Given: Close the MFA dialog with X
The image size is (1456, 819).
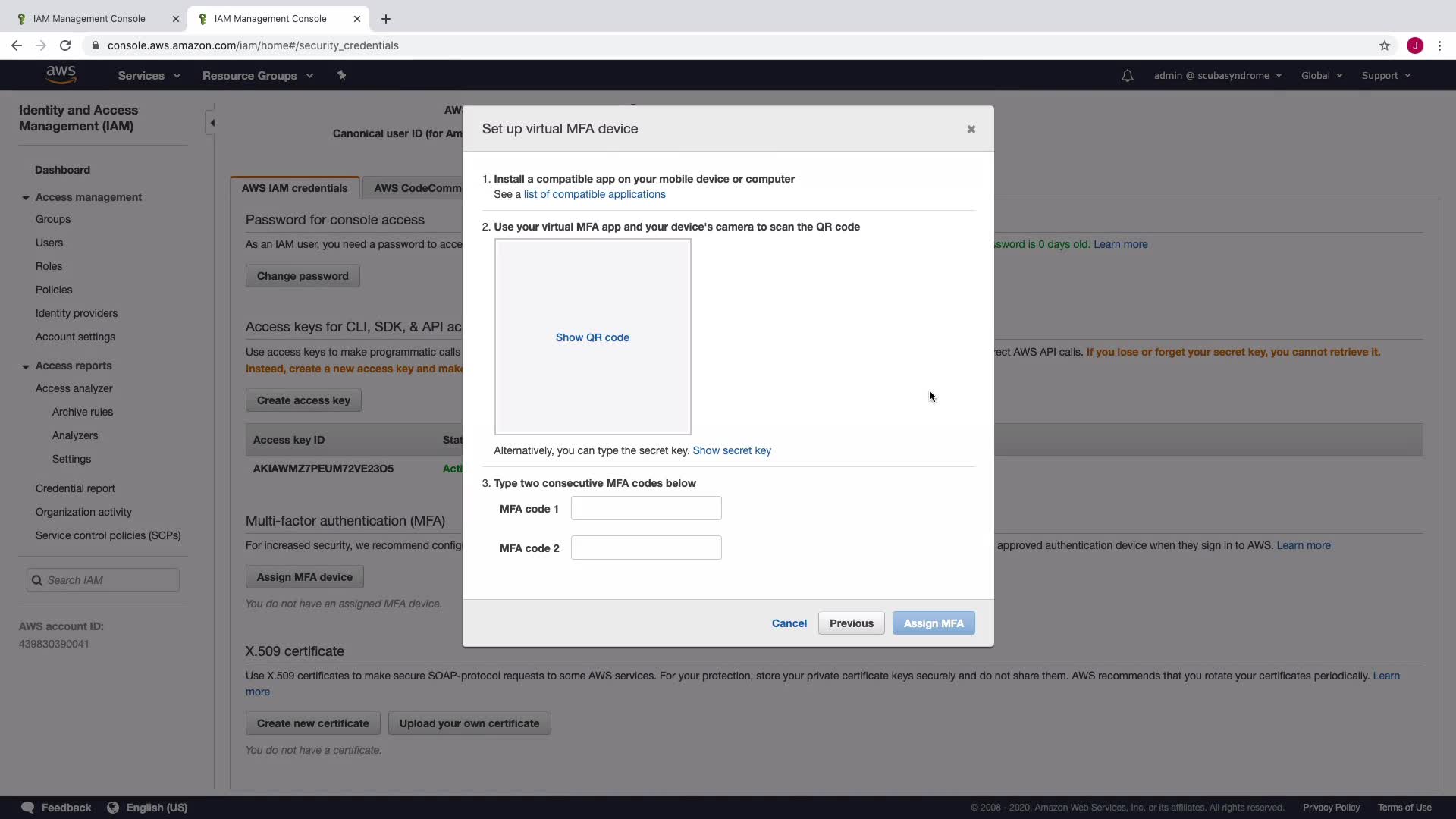Looking at the screenshot, I should click(x=971, y=130).
